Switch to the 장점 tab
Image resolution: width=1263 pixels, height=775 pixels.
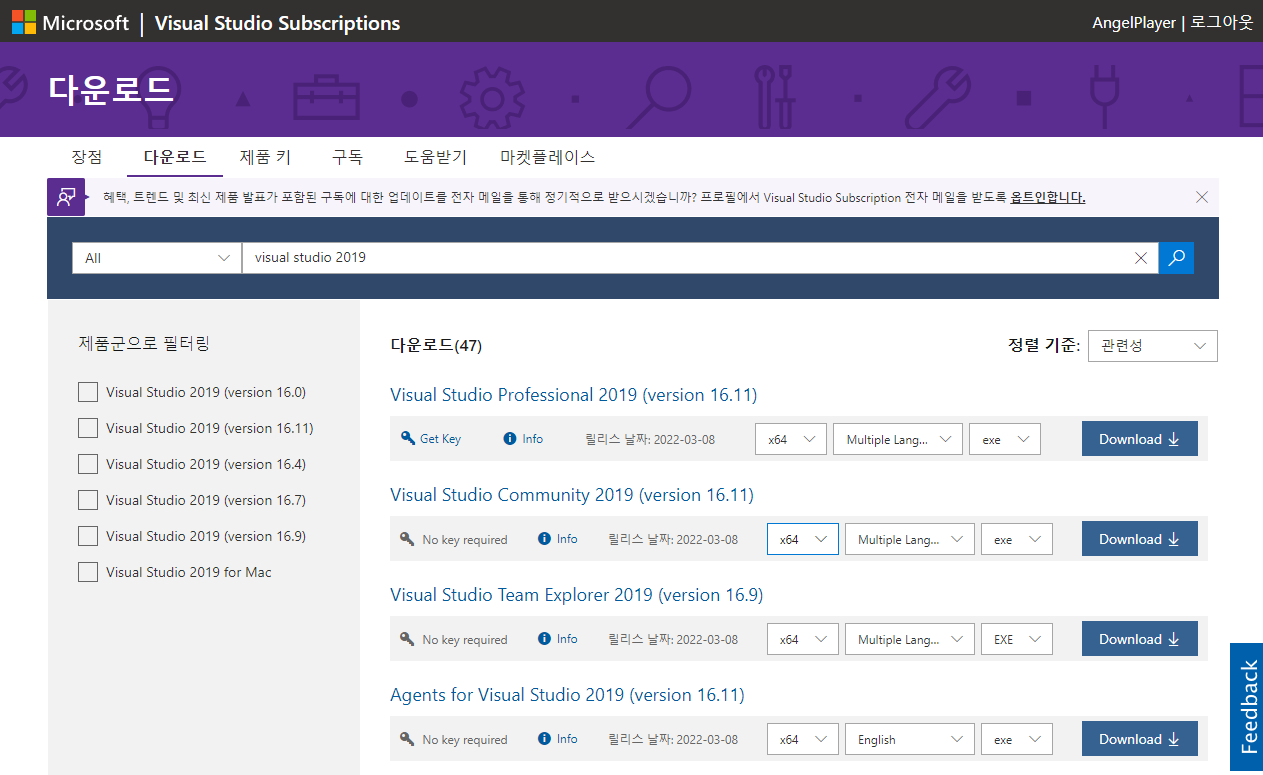[x=87, y=157]
